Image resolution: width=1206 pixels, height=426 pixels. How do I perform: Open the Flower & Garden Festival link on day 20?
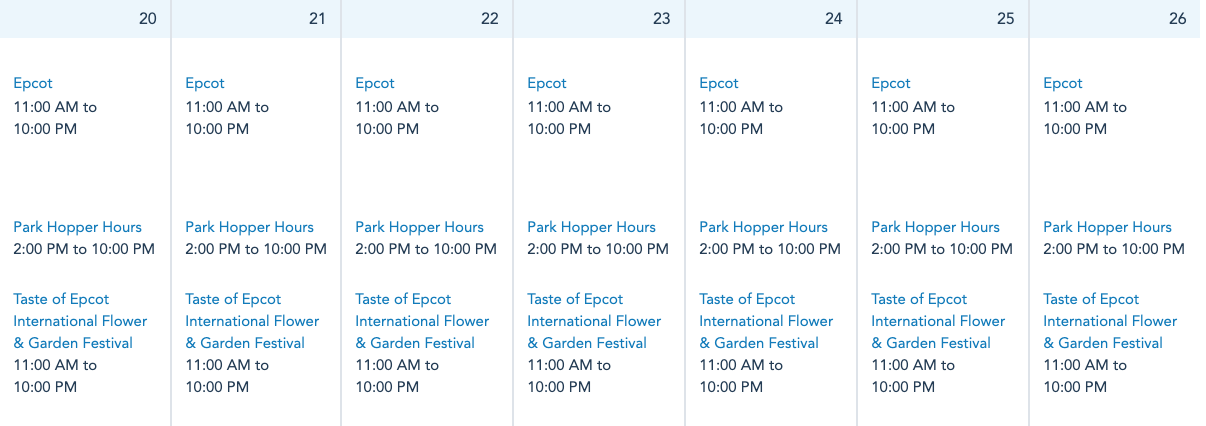point(80,321)
